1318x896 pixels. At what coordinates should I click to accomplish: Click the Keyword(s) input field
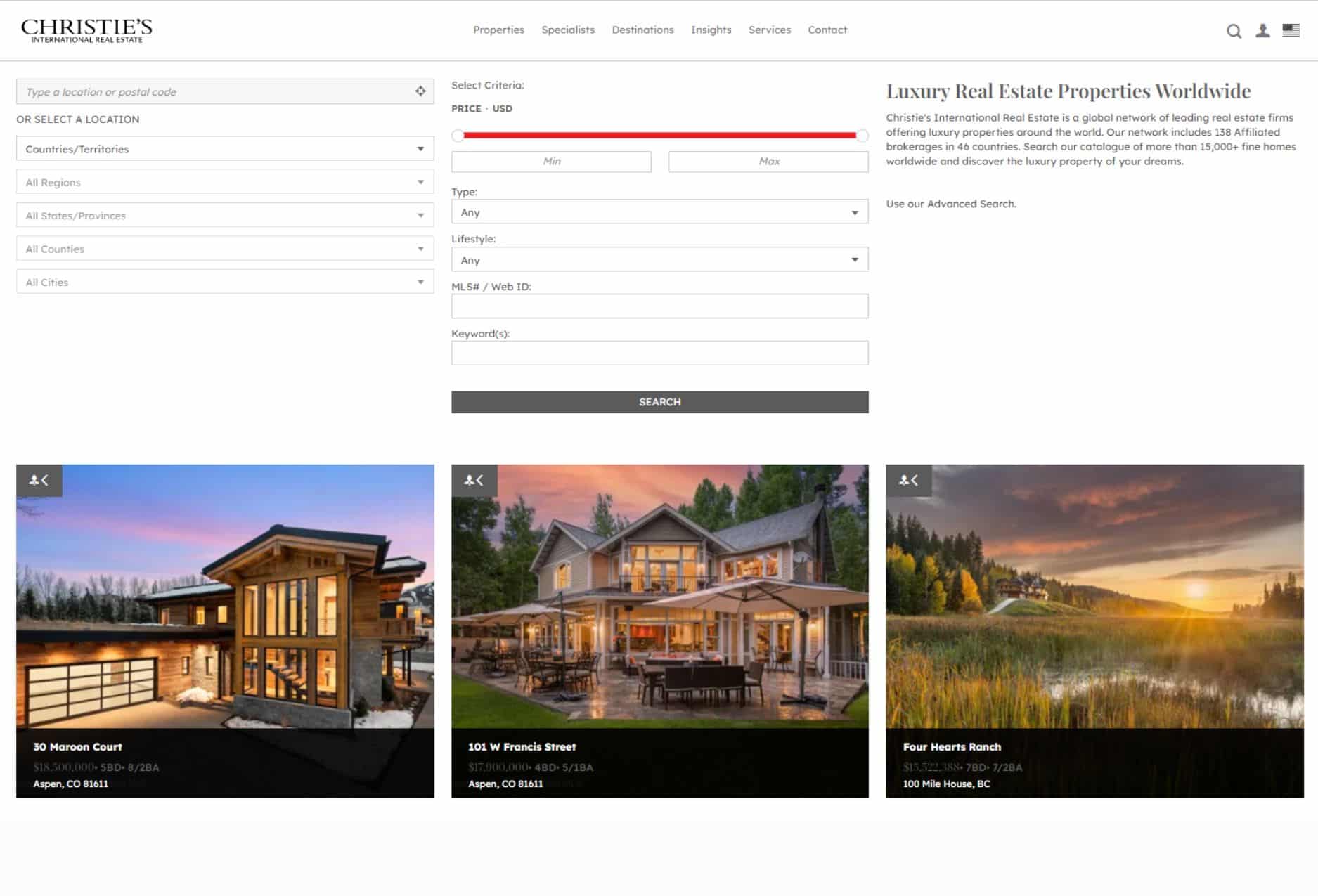click(x=659, y=353)
